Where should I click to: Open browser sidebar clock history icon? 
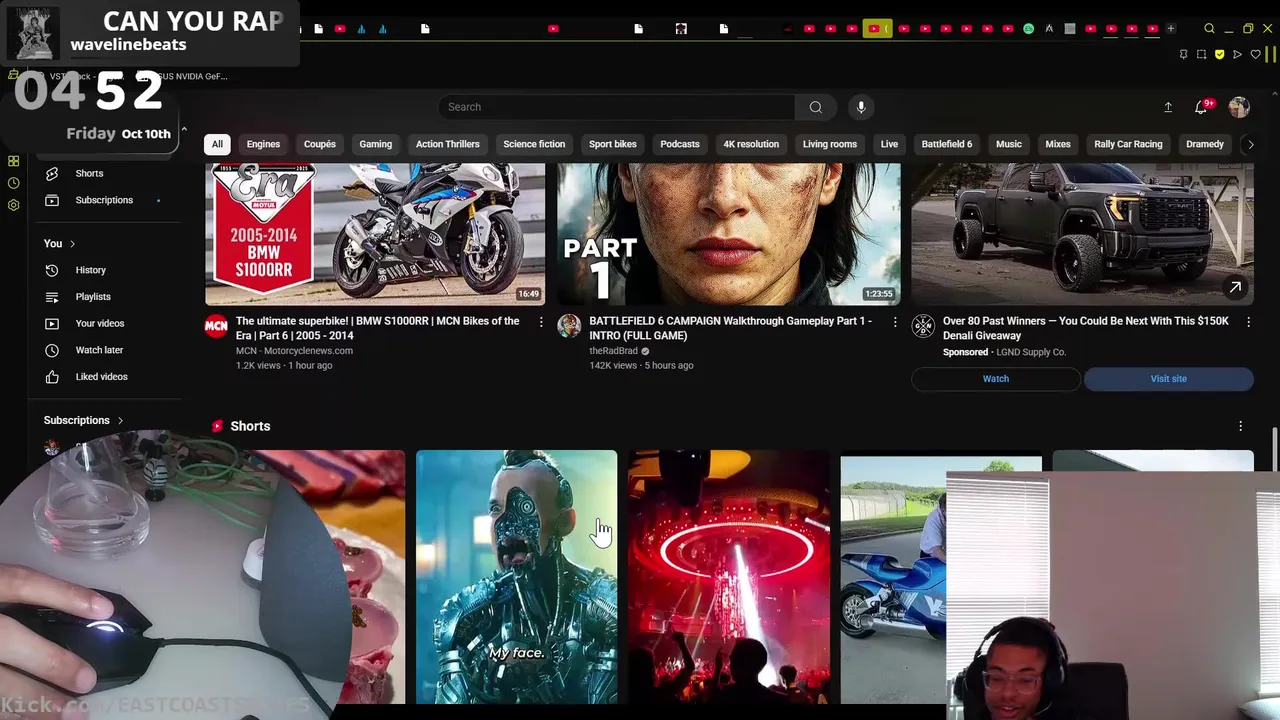(x=13, y=183)
